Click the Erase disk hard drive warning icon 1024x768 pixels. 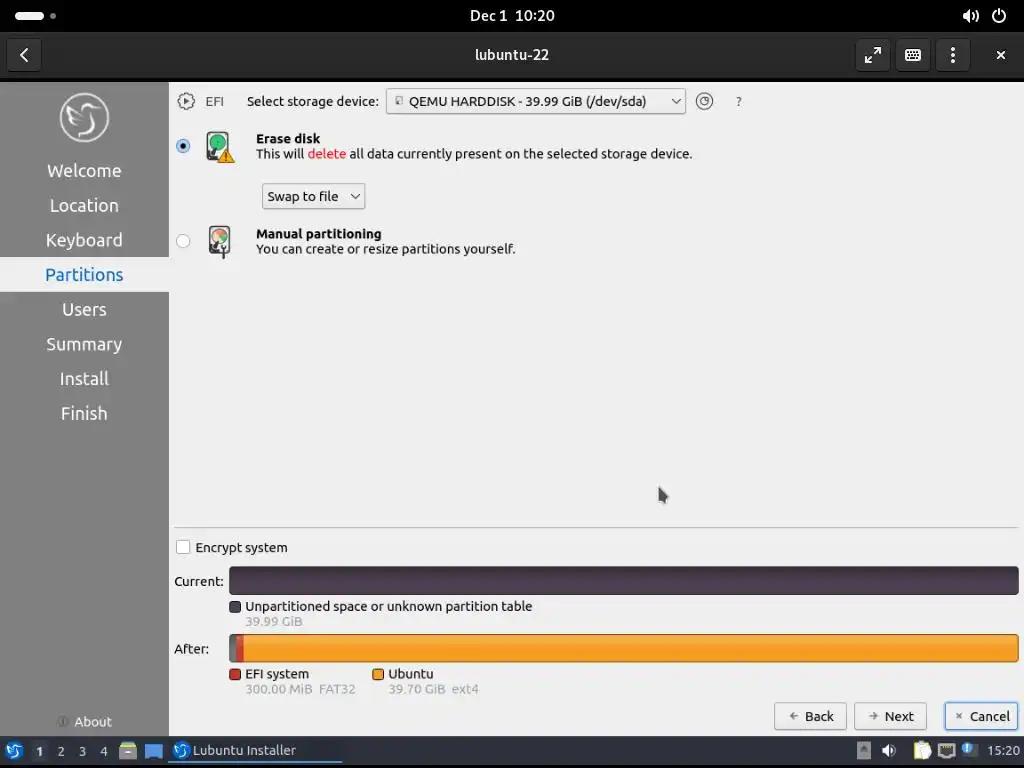coord(220,146)
